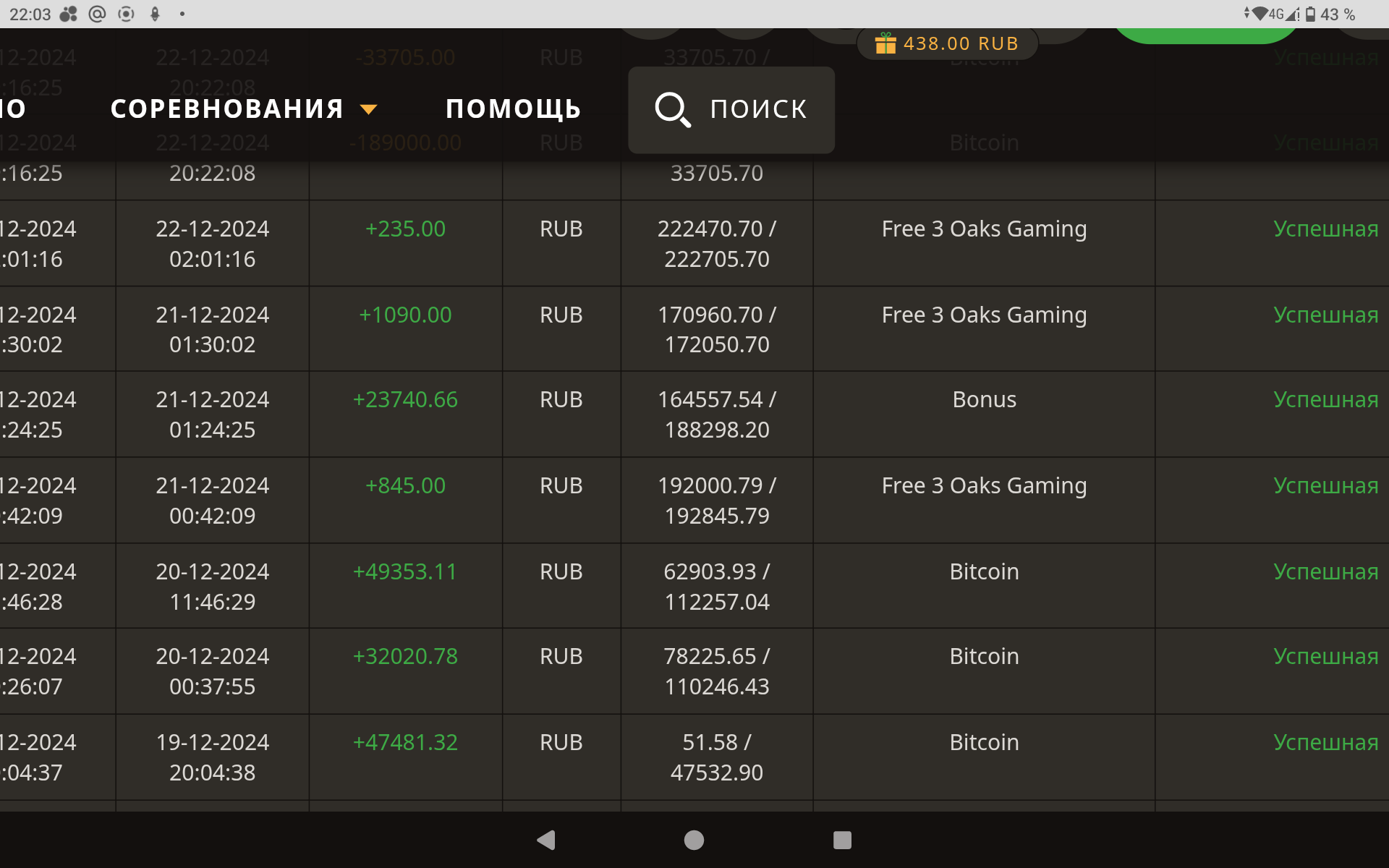Select the +235.00 transaction amount
Viewport: 1389px width, 868px height.
pyautogui.click(x=405, y=229)
